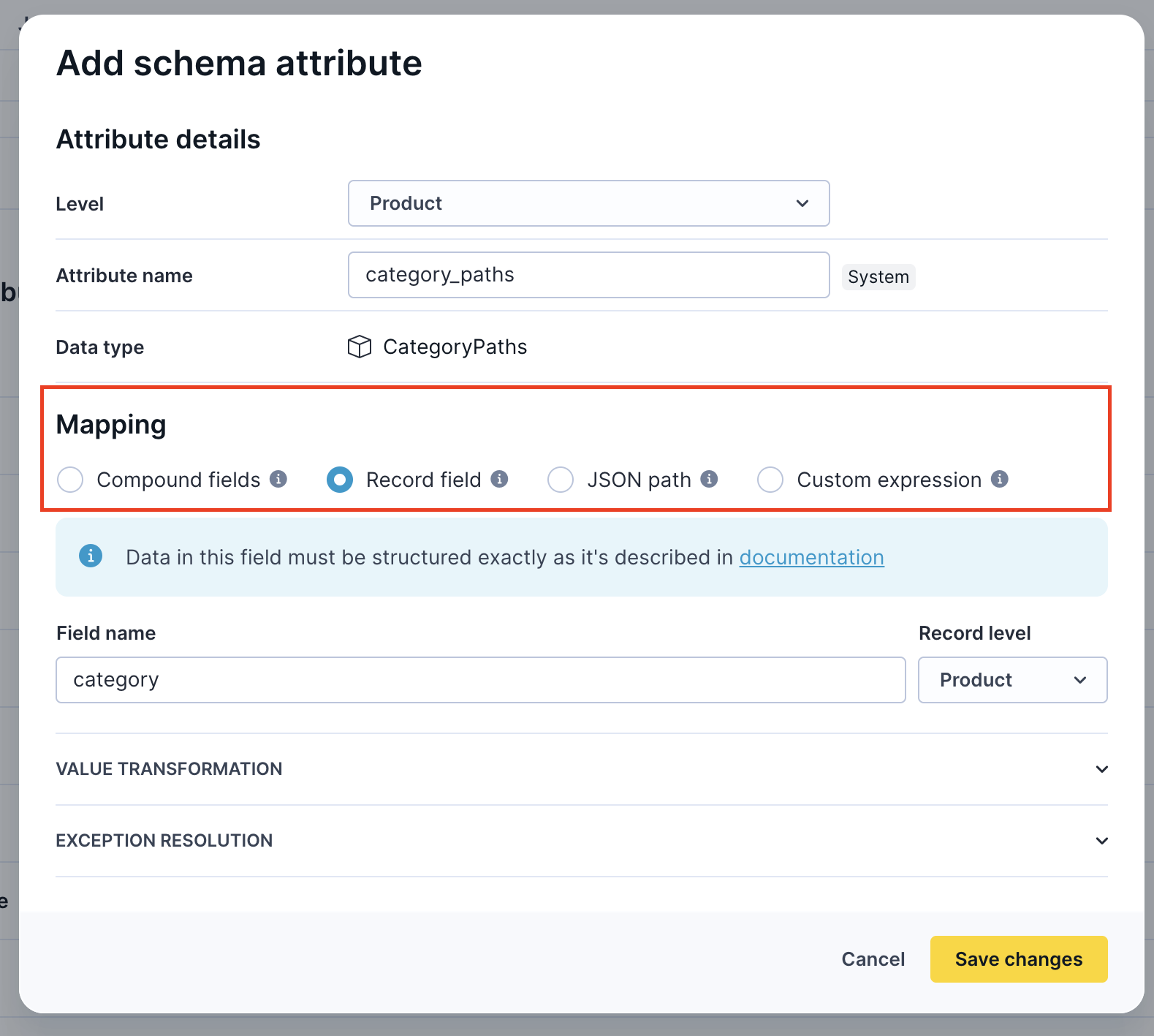The image size is (1154, 1036).
Task: Click the Attribute name input field
Action: 588,275
